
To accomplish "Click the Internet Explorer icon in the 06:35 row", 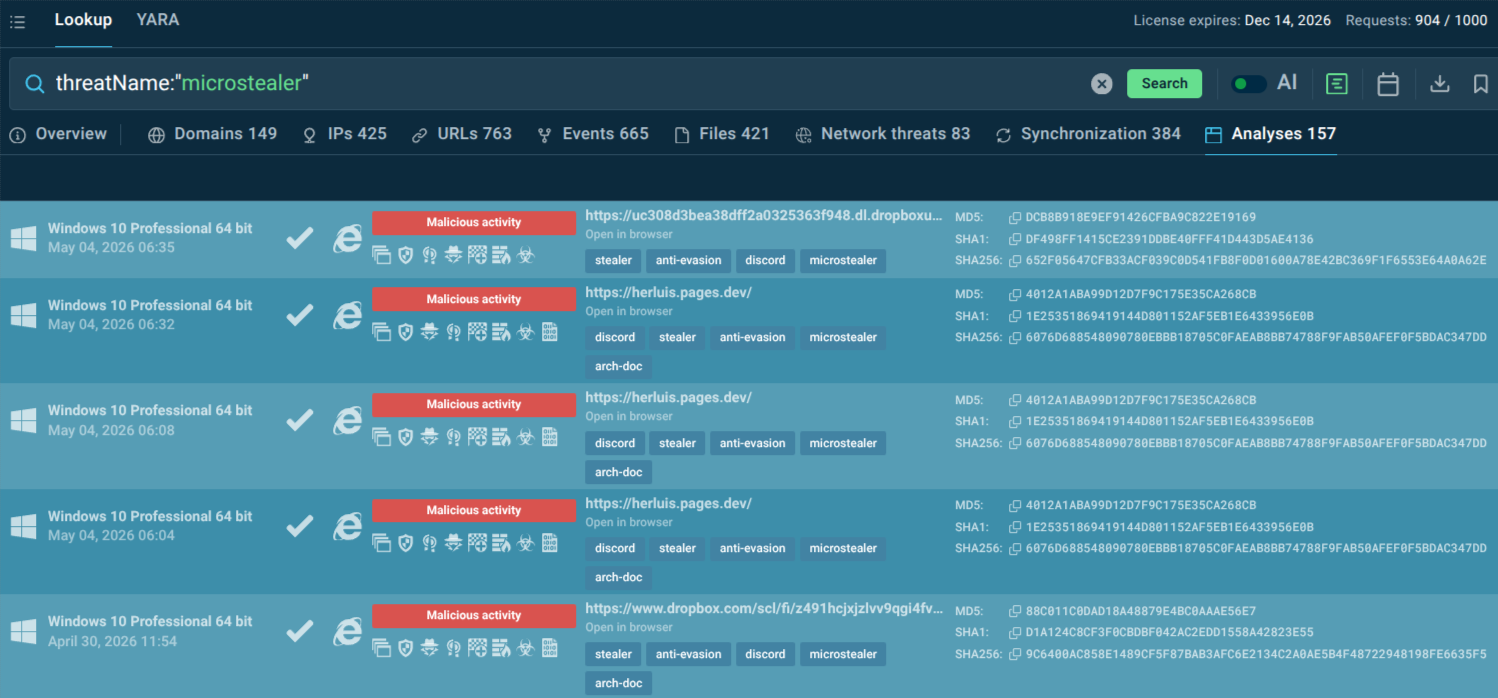I will (347, 238).
